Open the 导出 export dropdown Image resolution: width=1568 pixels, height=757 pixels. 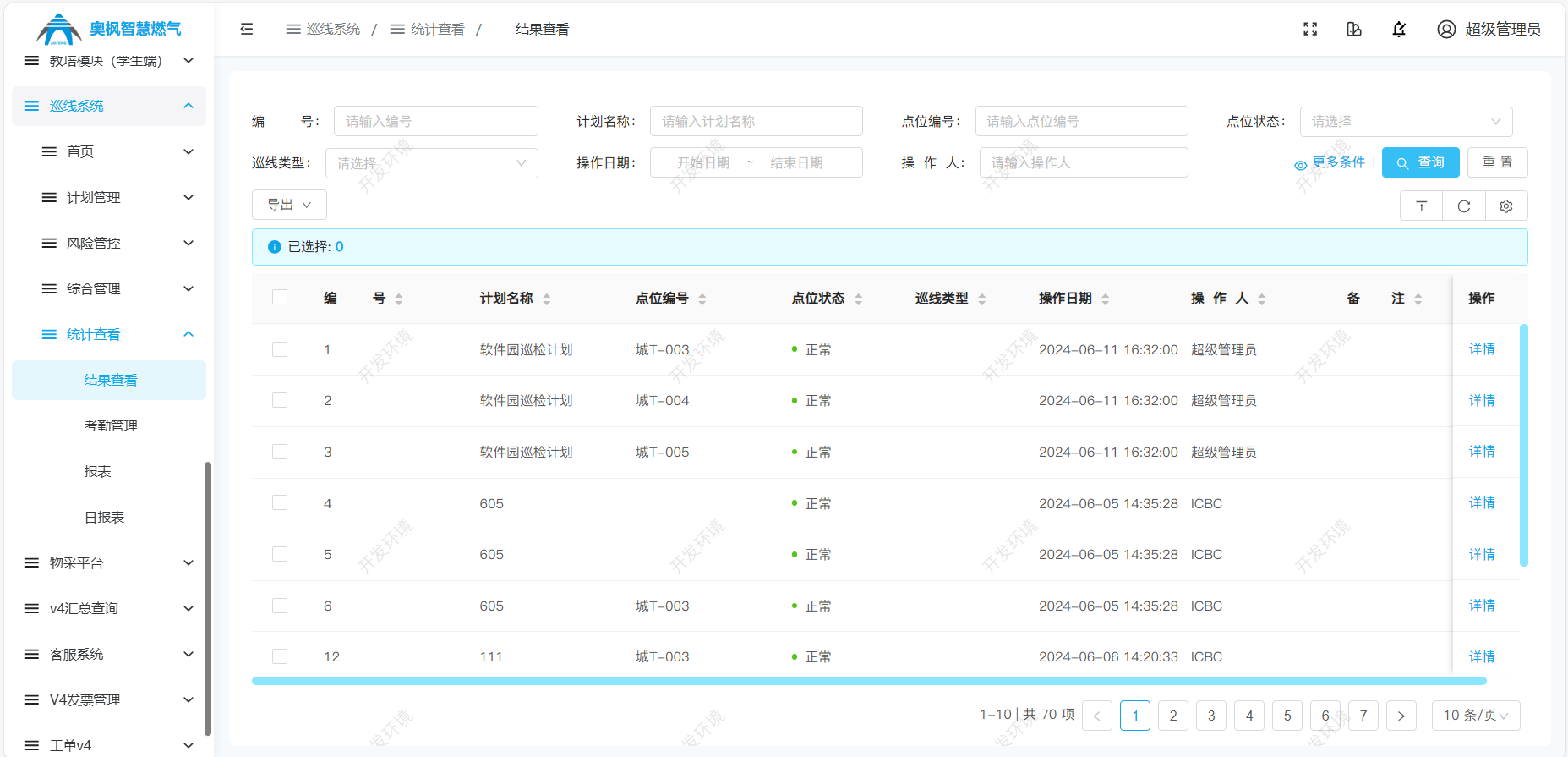point(289,205)
